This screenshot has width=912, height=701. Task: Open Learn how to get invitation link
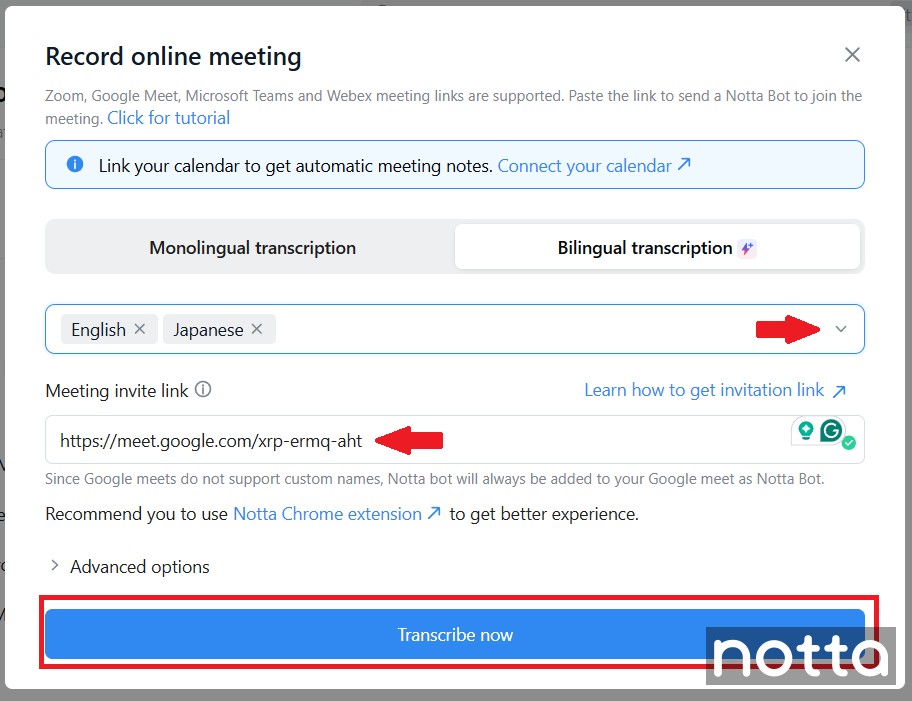click(x=704, y=390)
